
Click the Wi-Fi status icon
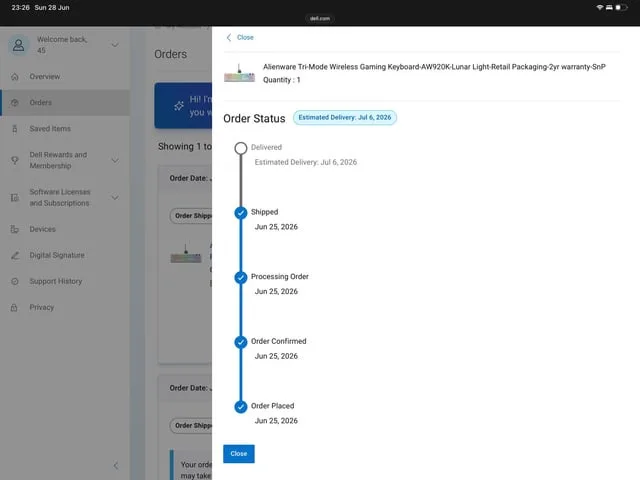pos(599,8)
